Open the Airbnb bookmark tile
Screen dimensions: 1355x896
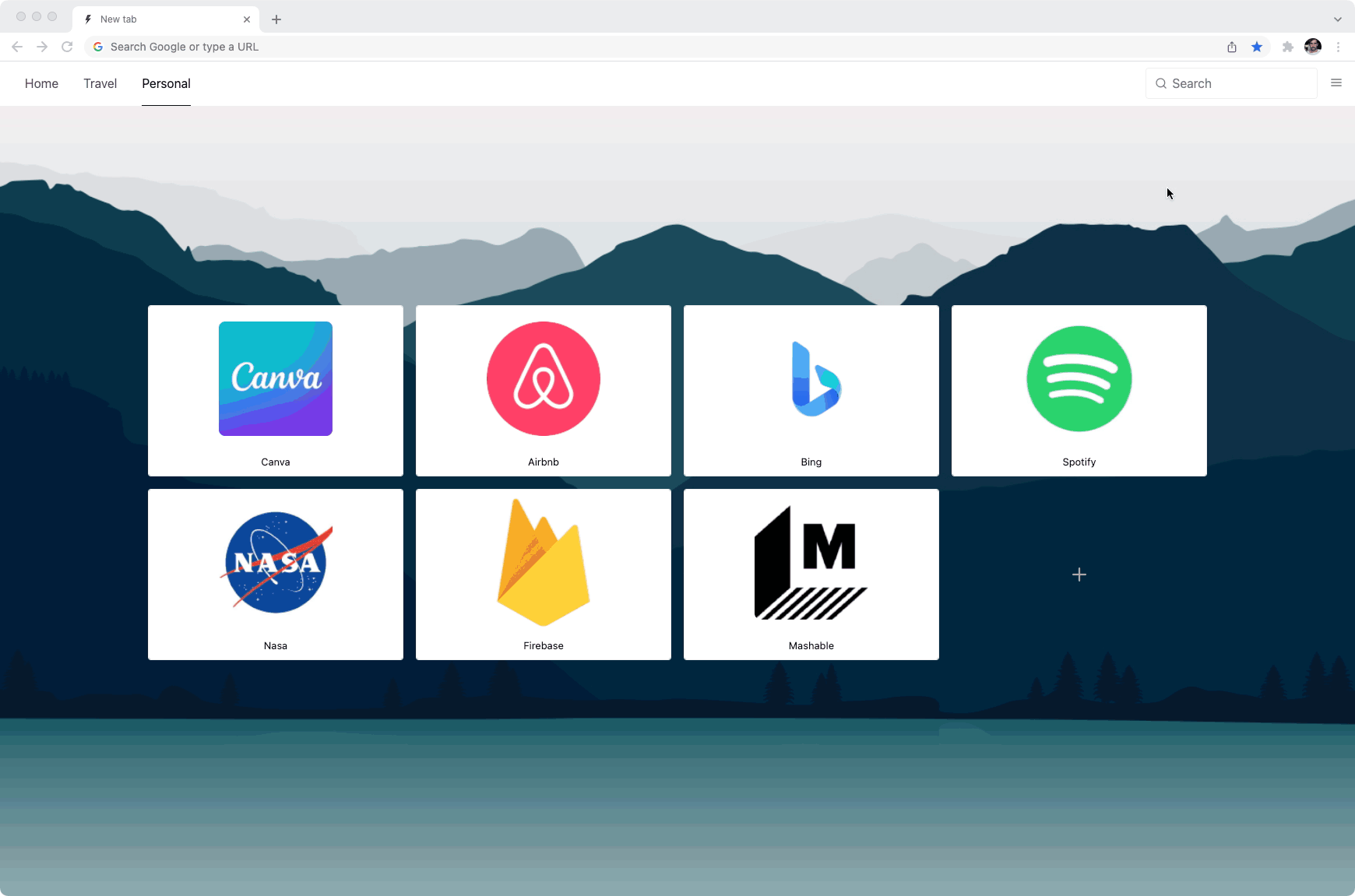544,391
